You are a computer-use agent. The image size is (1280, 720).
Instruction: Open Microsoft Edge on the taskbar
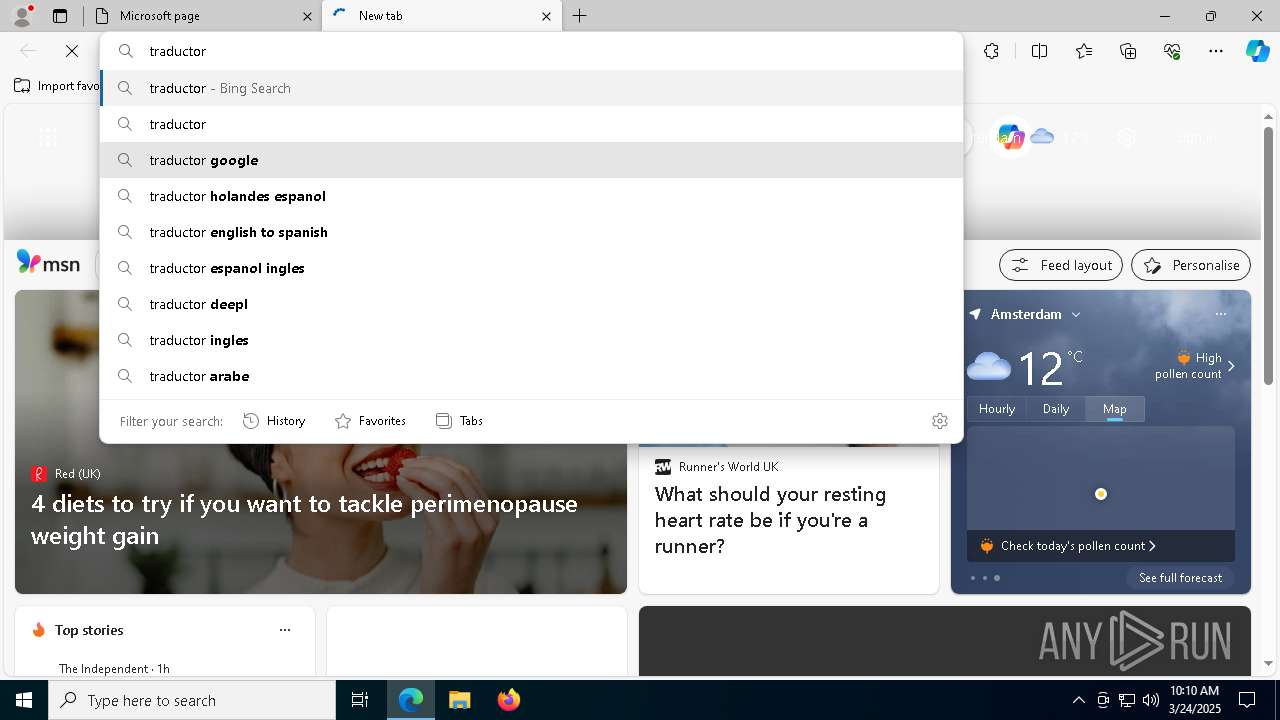click(411, 700)
